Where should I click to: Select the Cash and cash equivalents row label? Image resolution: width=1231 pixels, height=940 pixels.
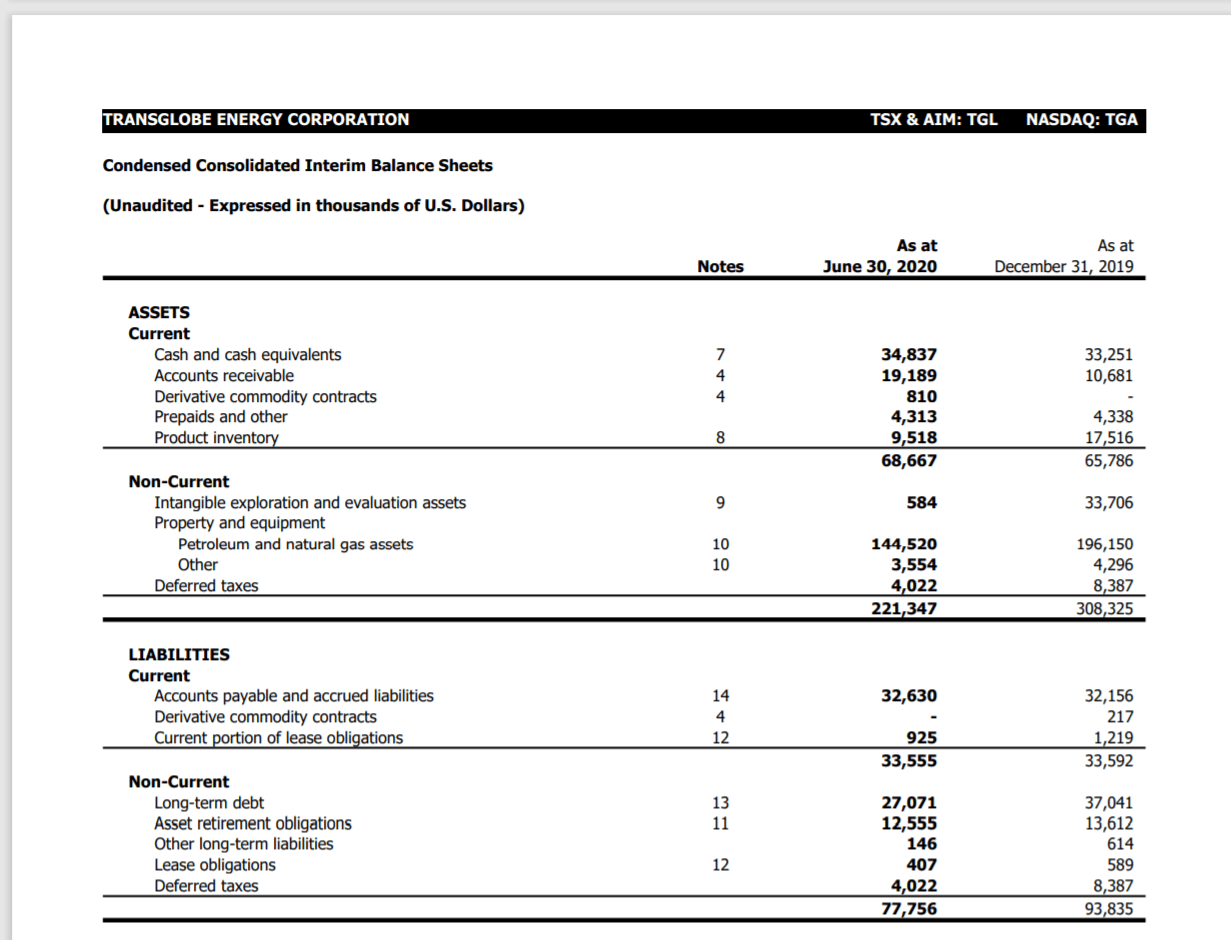click(247, 354)
